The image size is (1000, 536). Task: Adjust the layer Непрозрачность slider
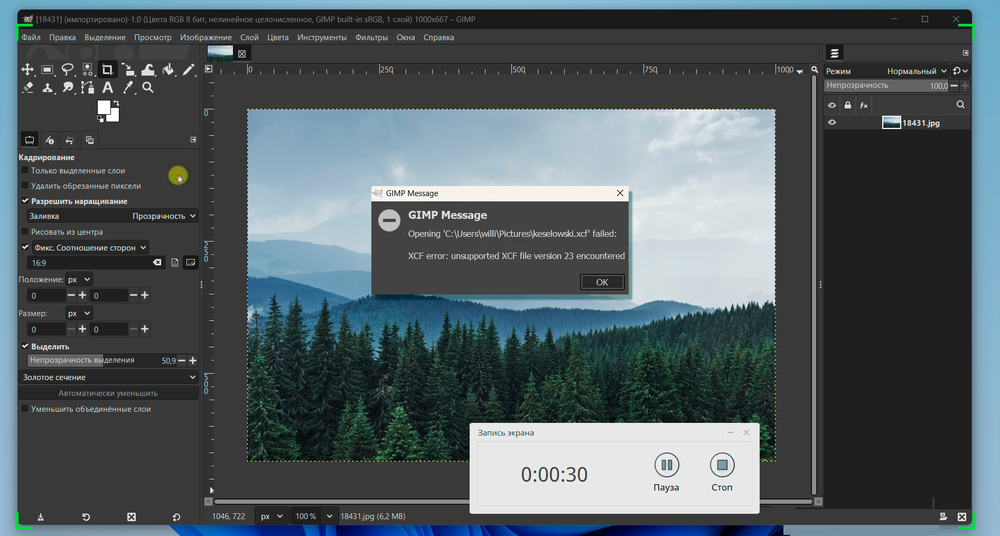tap(886, 86)
